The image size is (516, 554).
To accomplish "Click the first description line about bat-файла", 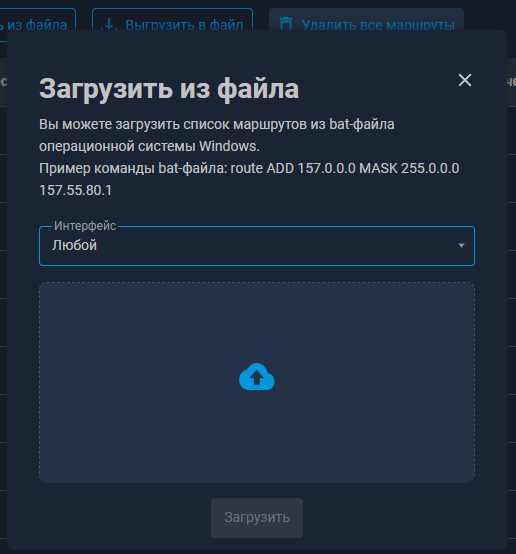I will pyautogui.click(x=217, y=124).
